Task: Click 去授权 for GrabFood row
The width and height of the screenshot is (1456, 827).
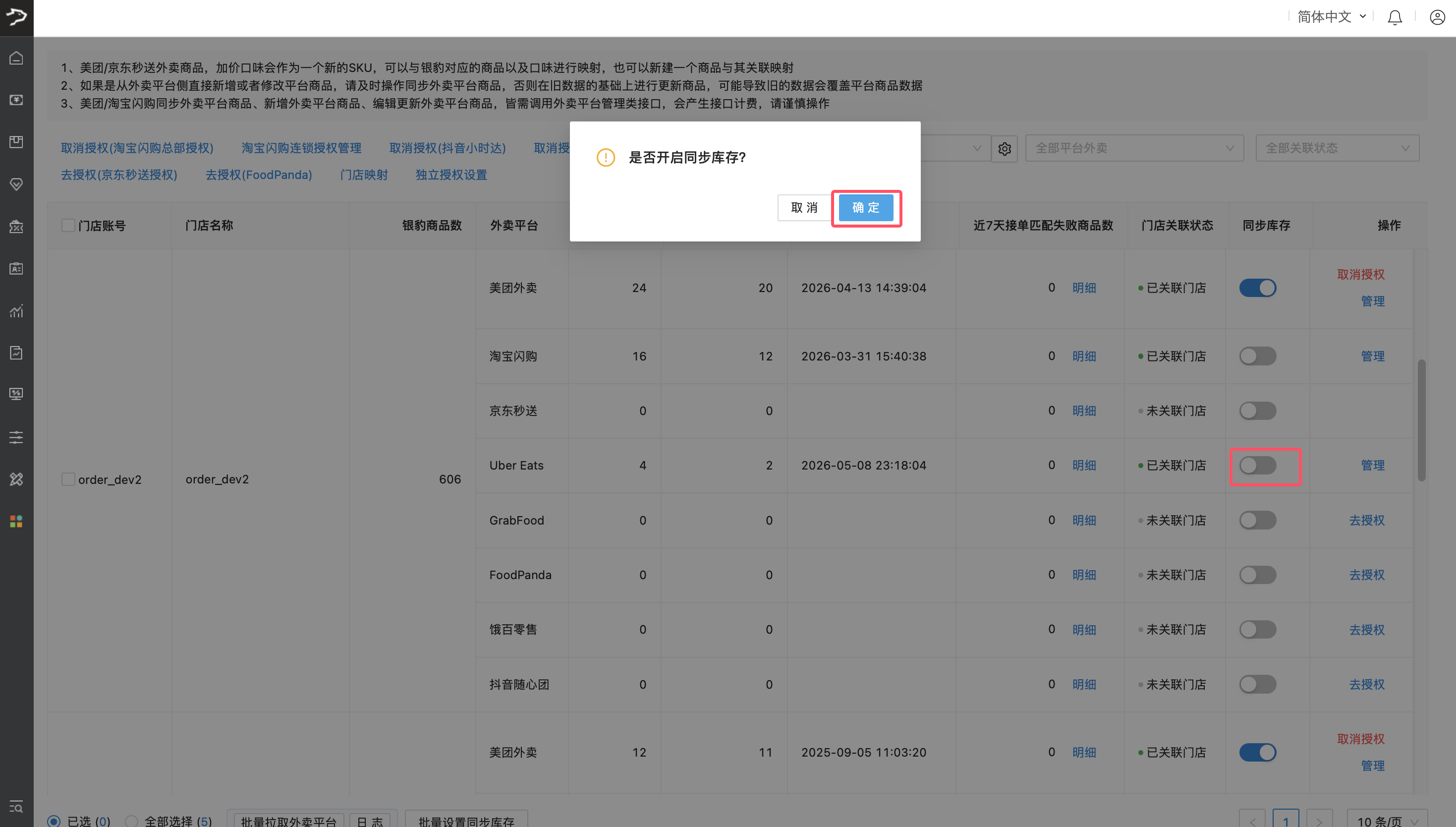Action: click(1366, 520)
